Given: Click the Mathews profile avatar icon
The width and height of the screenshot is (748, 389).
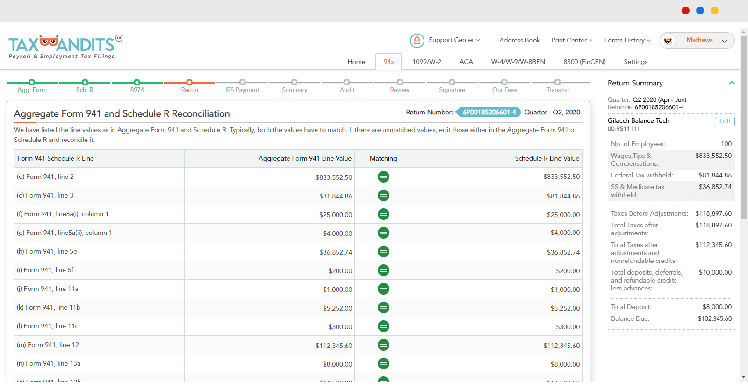Looking at the screenshot, I should [x=668, y=41].
